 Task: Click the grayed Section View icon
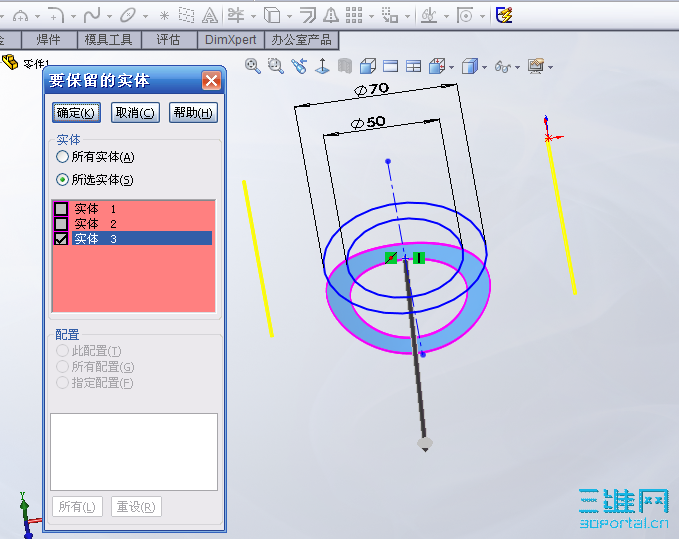(x=345, y=66)
